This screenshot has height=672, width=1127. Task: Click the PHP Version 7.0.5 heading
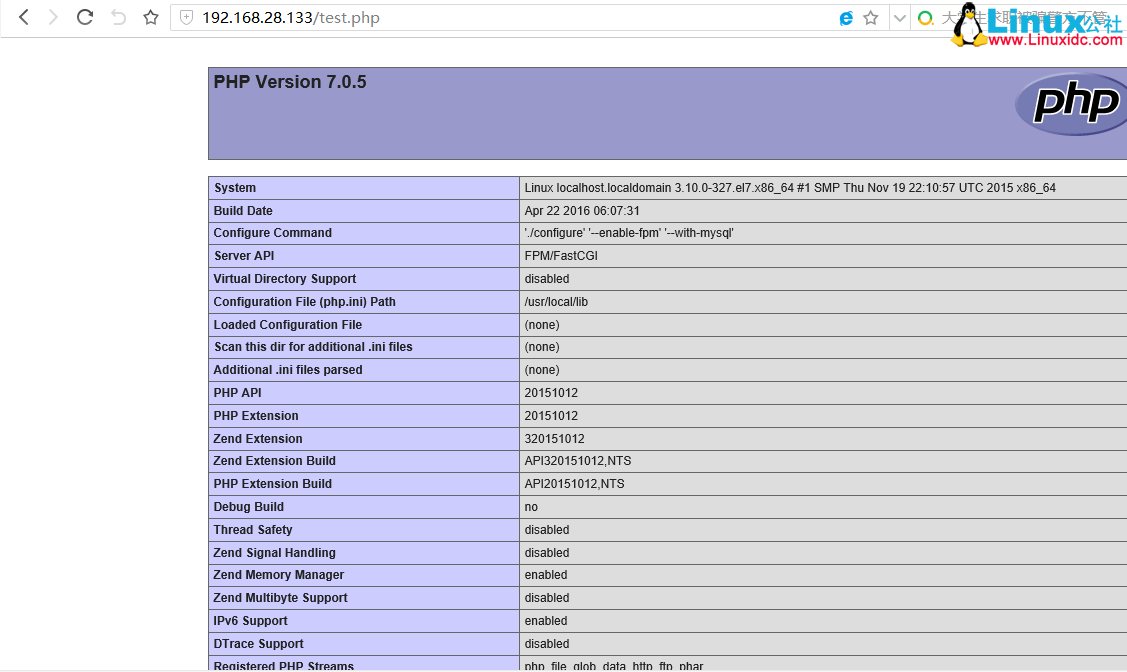click(x=289, y=82)
